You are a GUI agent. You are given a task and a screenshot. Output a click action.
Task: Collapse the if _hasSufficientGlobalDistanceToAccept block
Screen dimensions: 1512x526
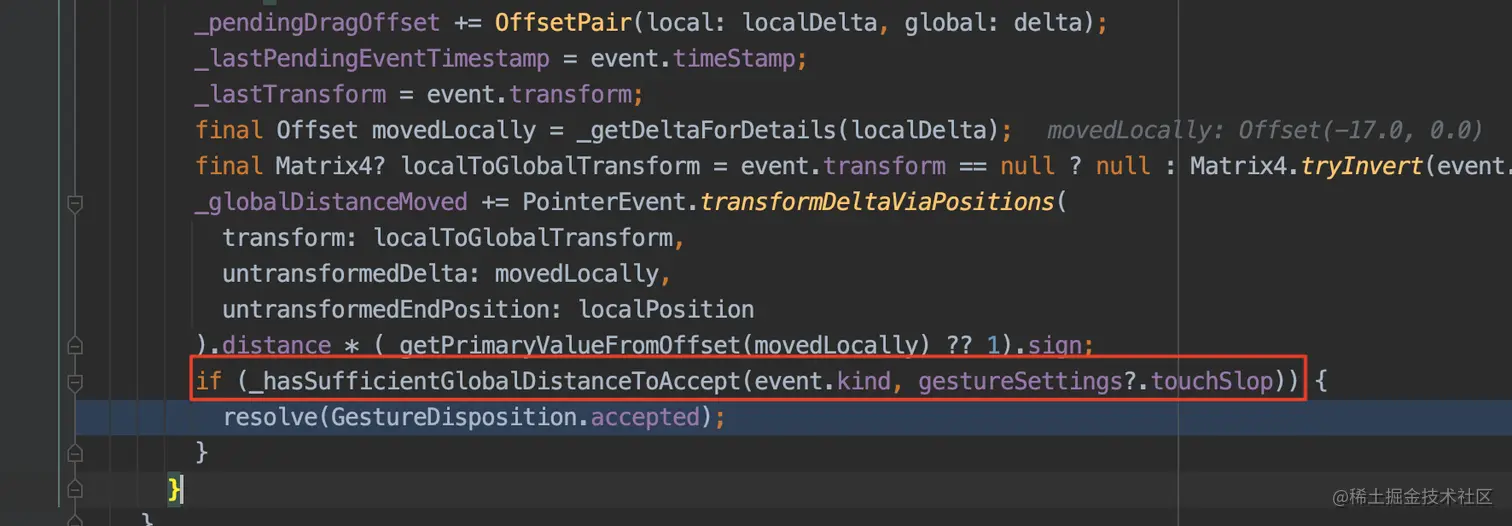point(74,382)
